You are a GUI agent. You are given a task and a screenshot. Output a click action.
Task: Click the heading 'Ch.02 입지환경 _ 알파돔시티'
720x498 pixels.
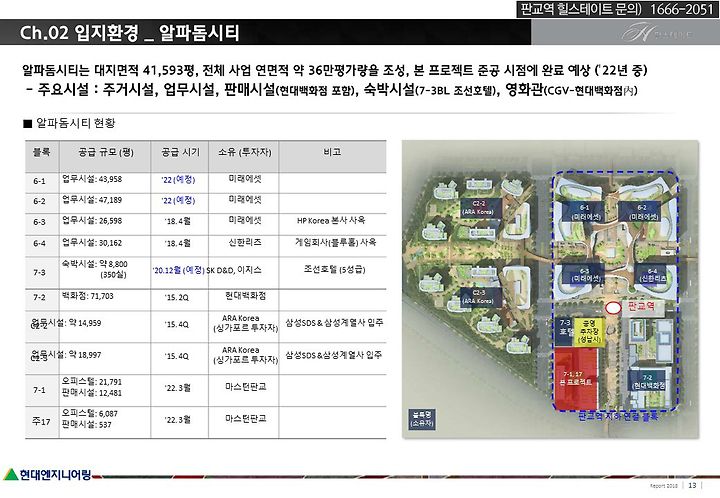(129, 33)
